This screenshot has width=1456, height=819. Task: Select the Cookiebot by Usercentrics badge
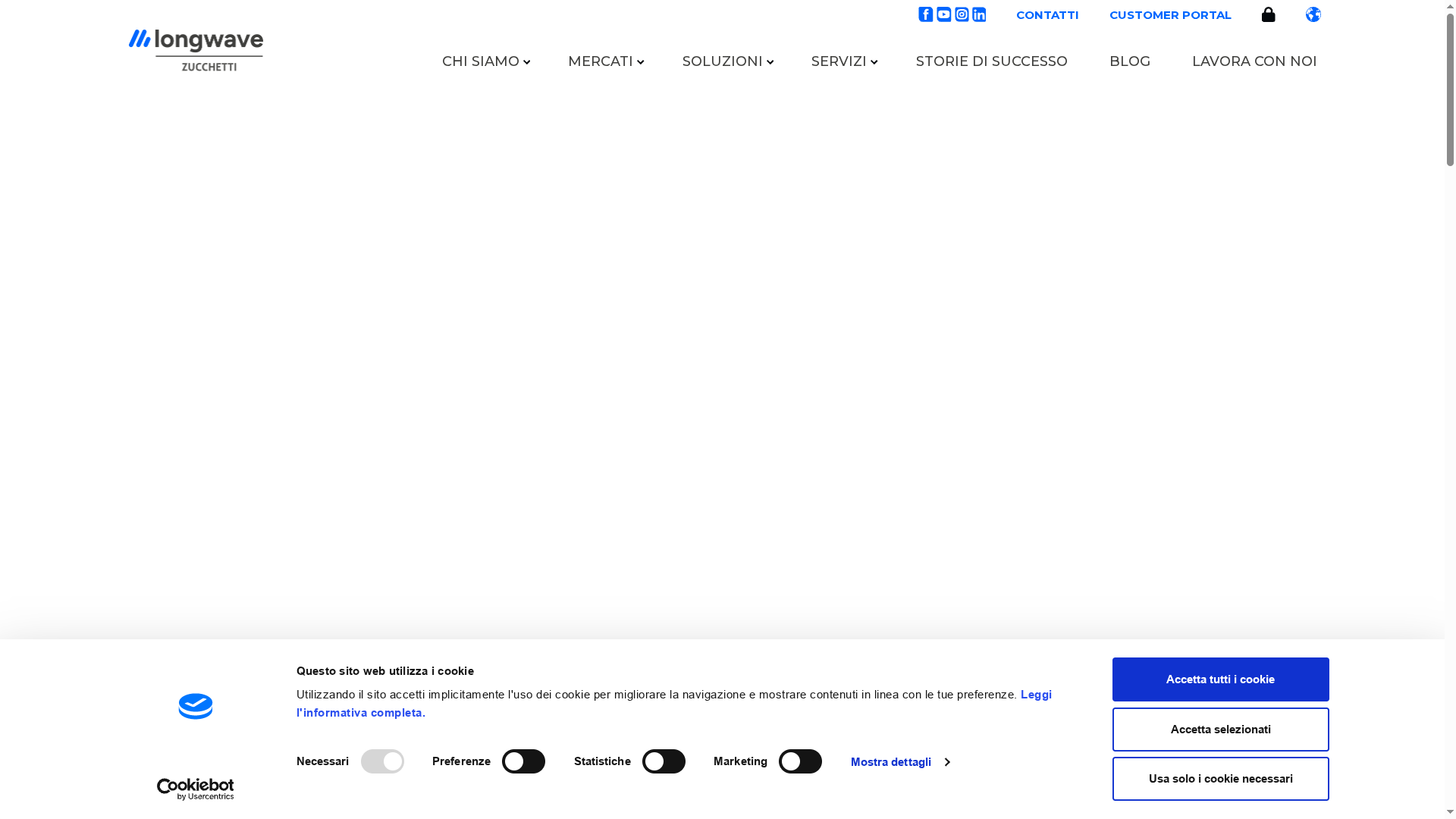point(196,788)
